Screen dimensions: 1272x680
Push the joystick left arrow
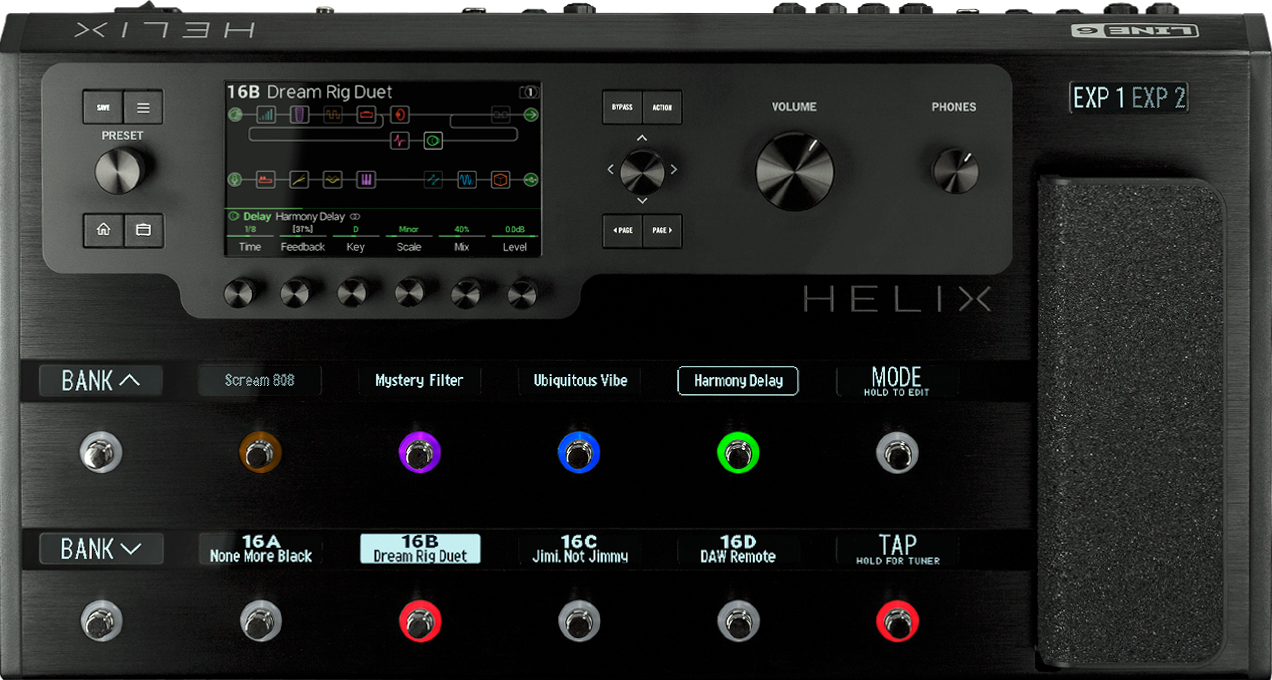pos(610,170)
